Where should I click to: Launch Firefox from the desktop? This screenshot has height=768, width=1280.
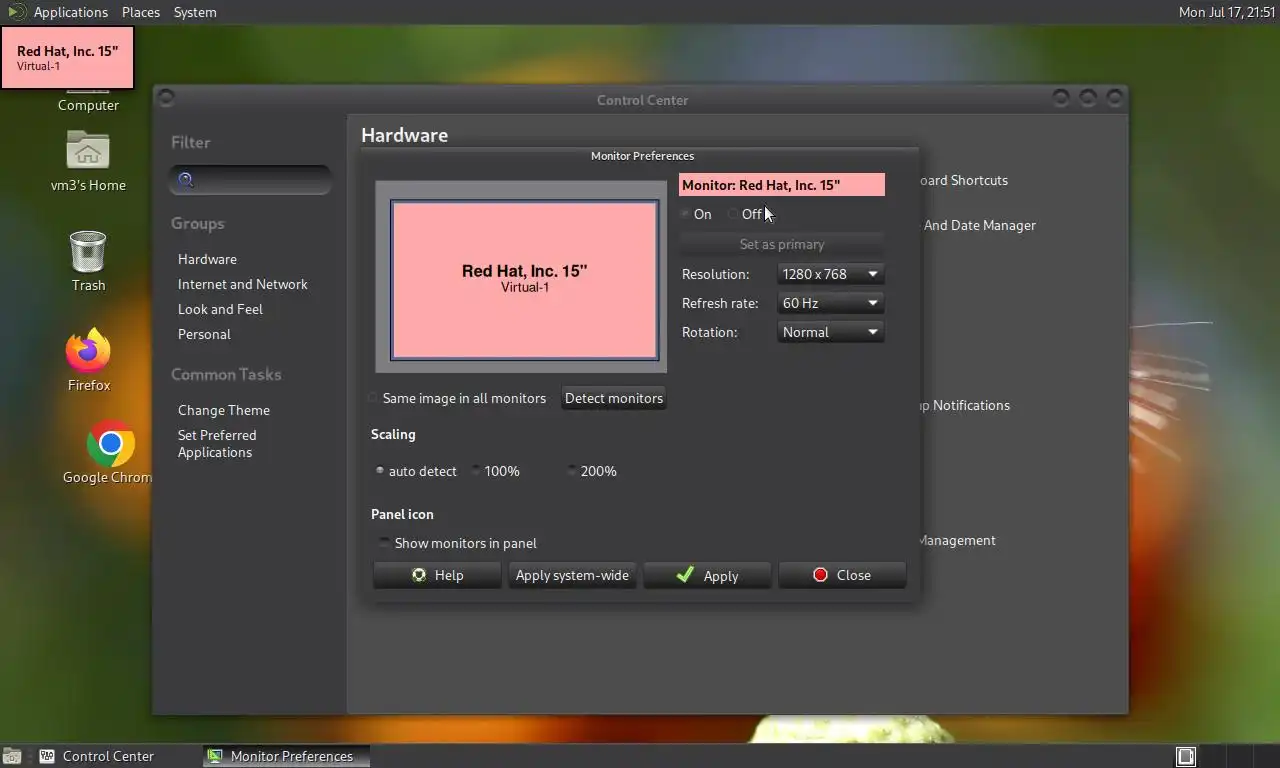pyautogui.click(x=88, y=350)
